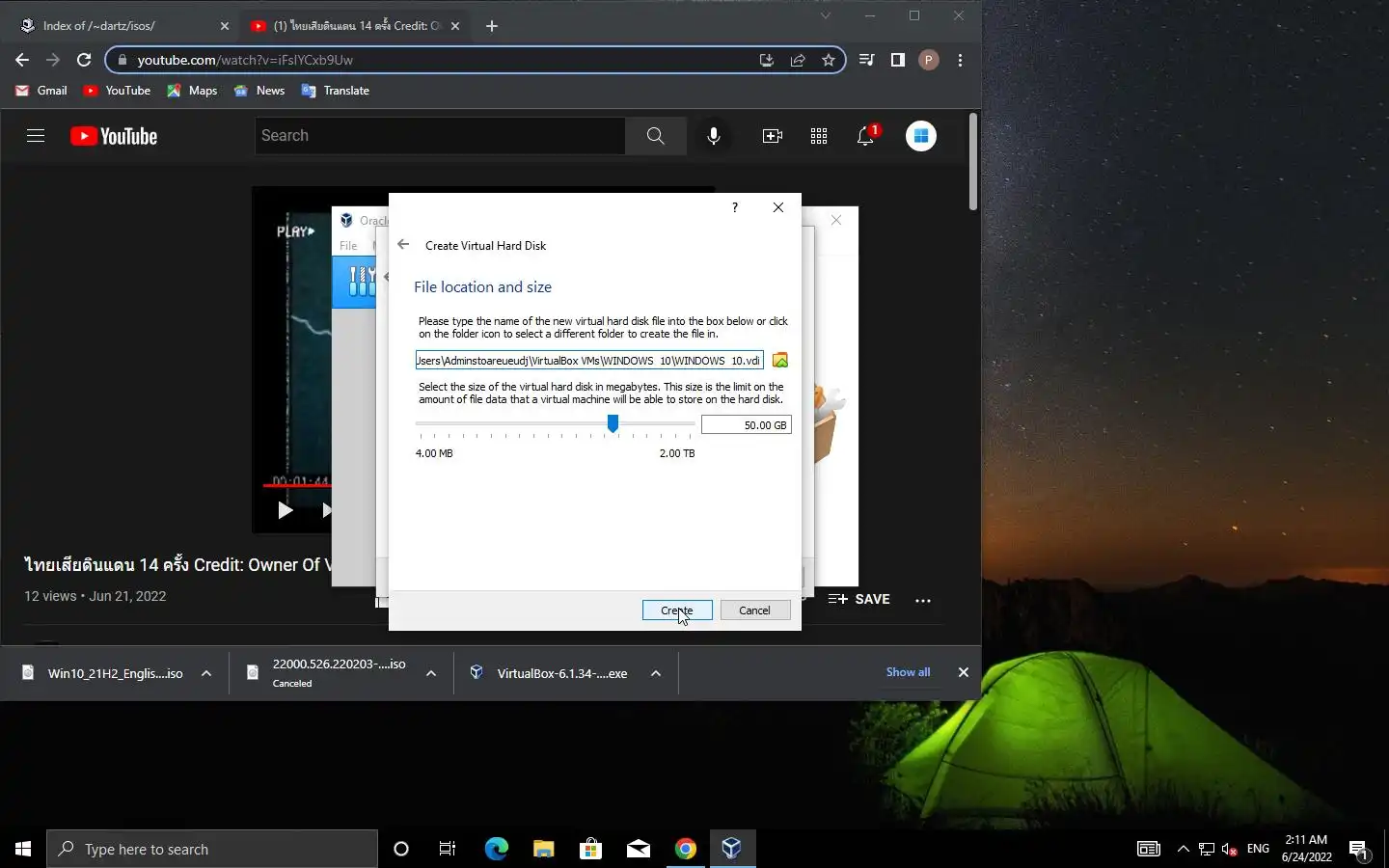This screenshot has width=1389, height=868.
Task: Click the address bar URL
Action: pyautogui.click(x=245, y=60)
